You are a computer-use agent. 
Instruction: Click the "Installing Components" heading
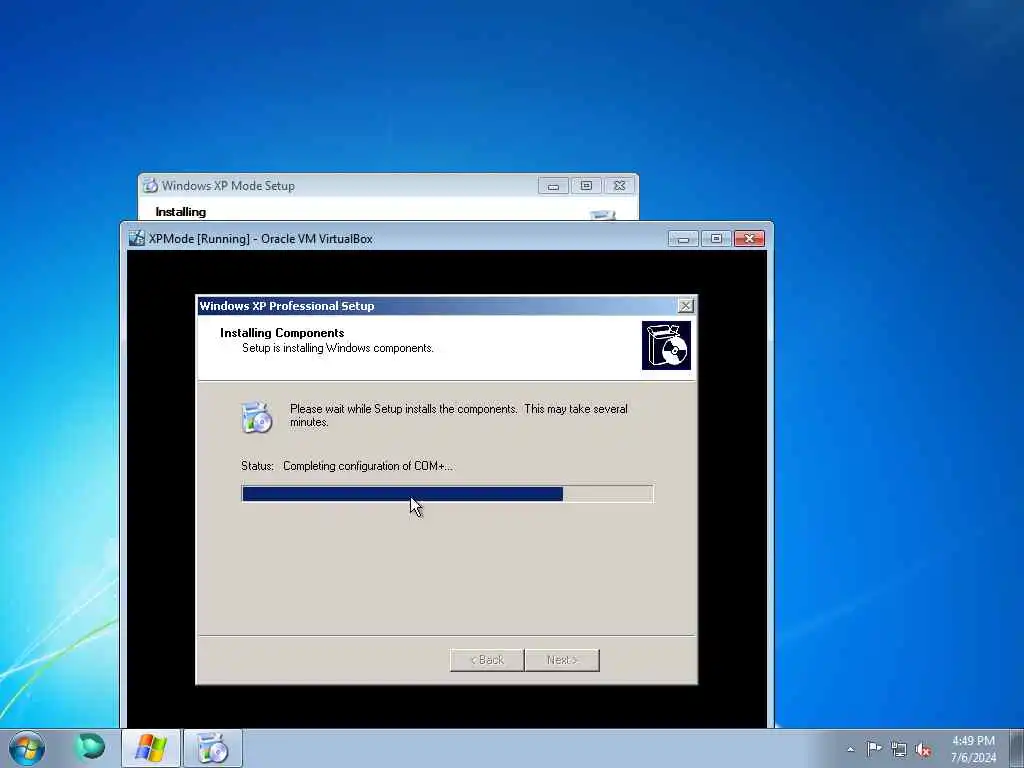tap(282, 332)
